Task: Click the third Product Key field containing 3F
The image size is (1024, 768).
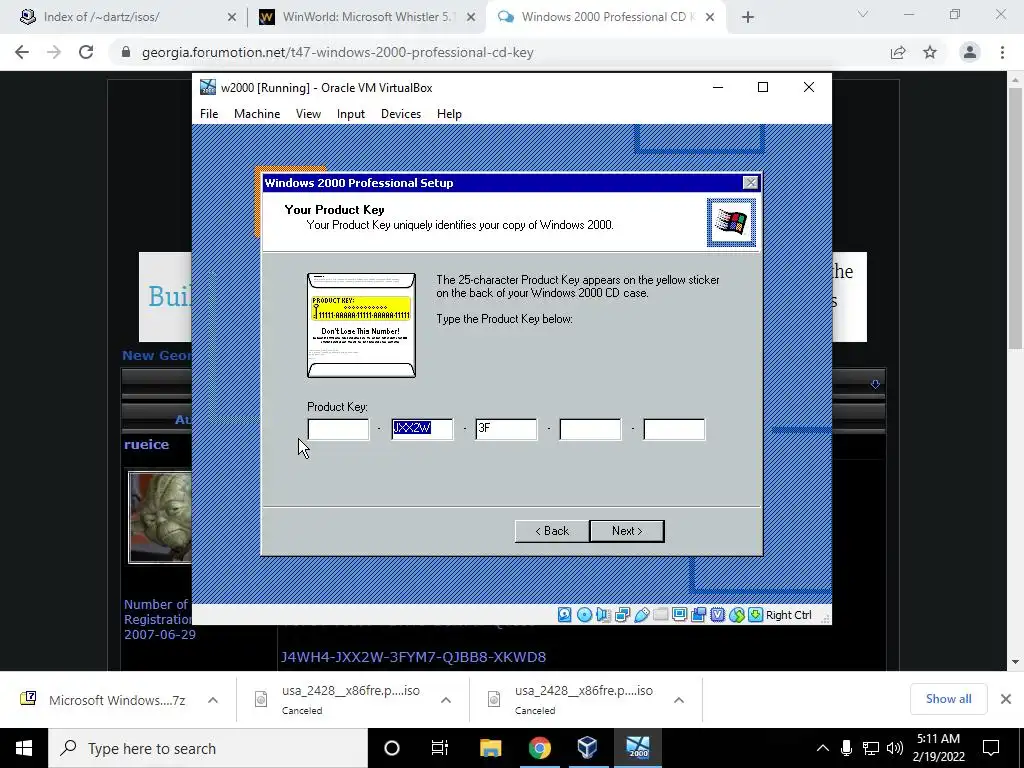Action: pyautogui.click(x=506, y=429)
